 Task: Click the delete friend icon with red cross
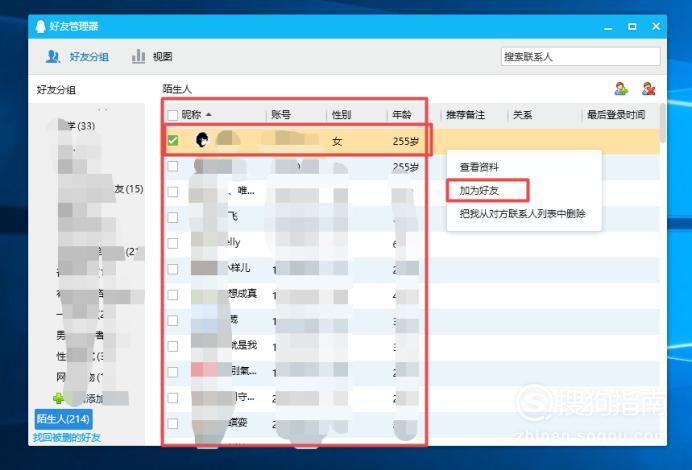(648, 89)
